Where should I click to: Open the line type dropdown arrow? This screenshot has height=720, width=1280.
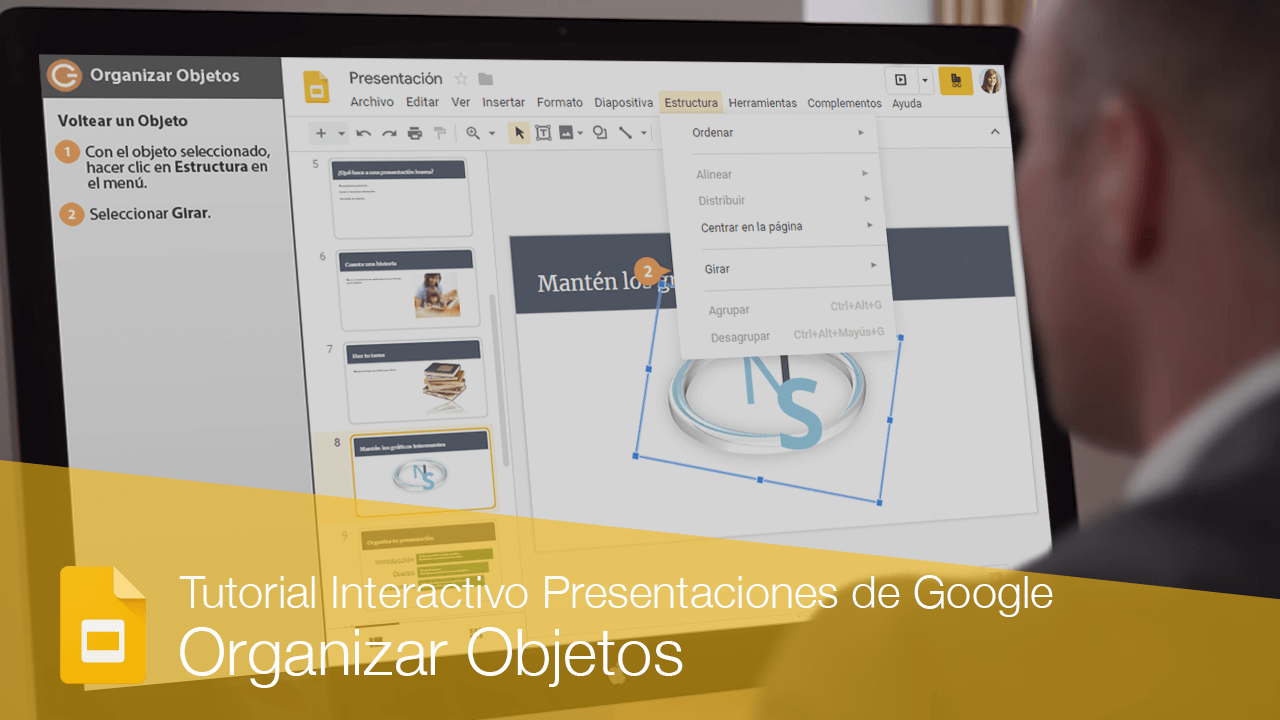pyautogui.click(x=642, y=132)
